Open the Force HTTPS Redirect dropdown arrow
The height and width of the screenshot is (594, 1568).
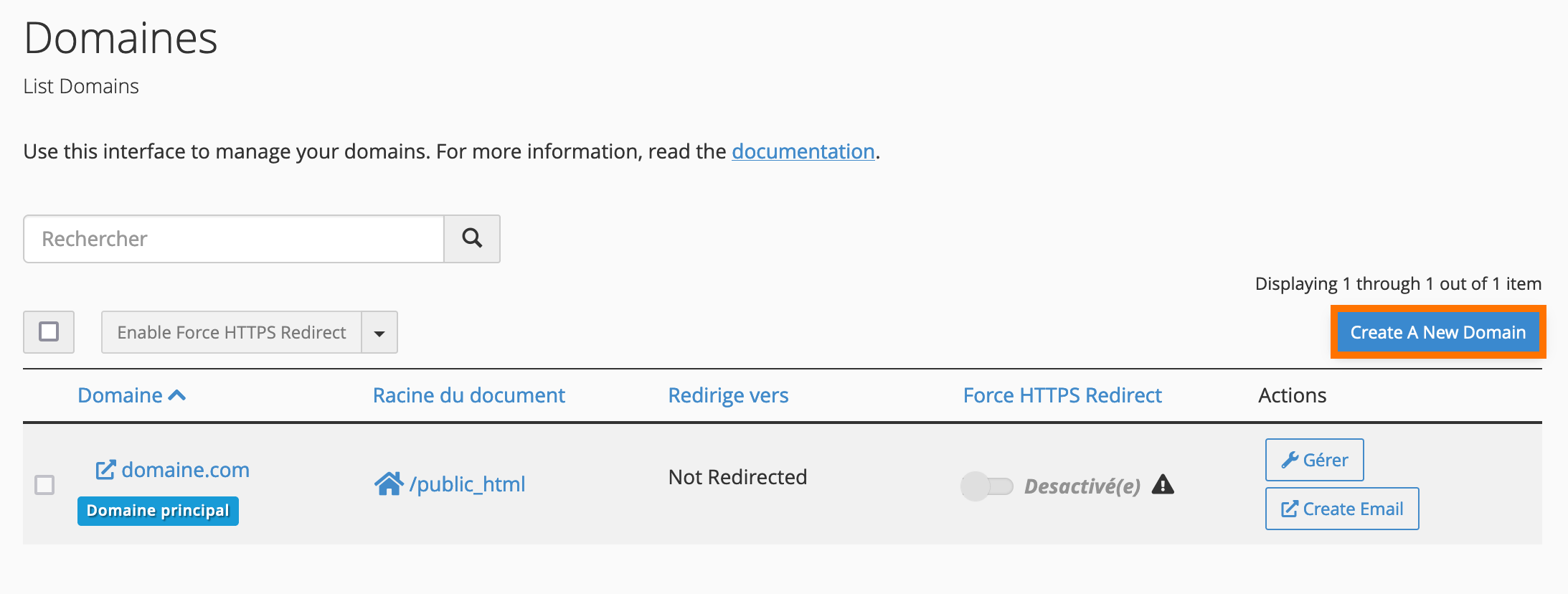coord(379,332)
